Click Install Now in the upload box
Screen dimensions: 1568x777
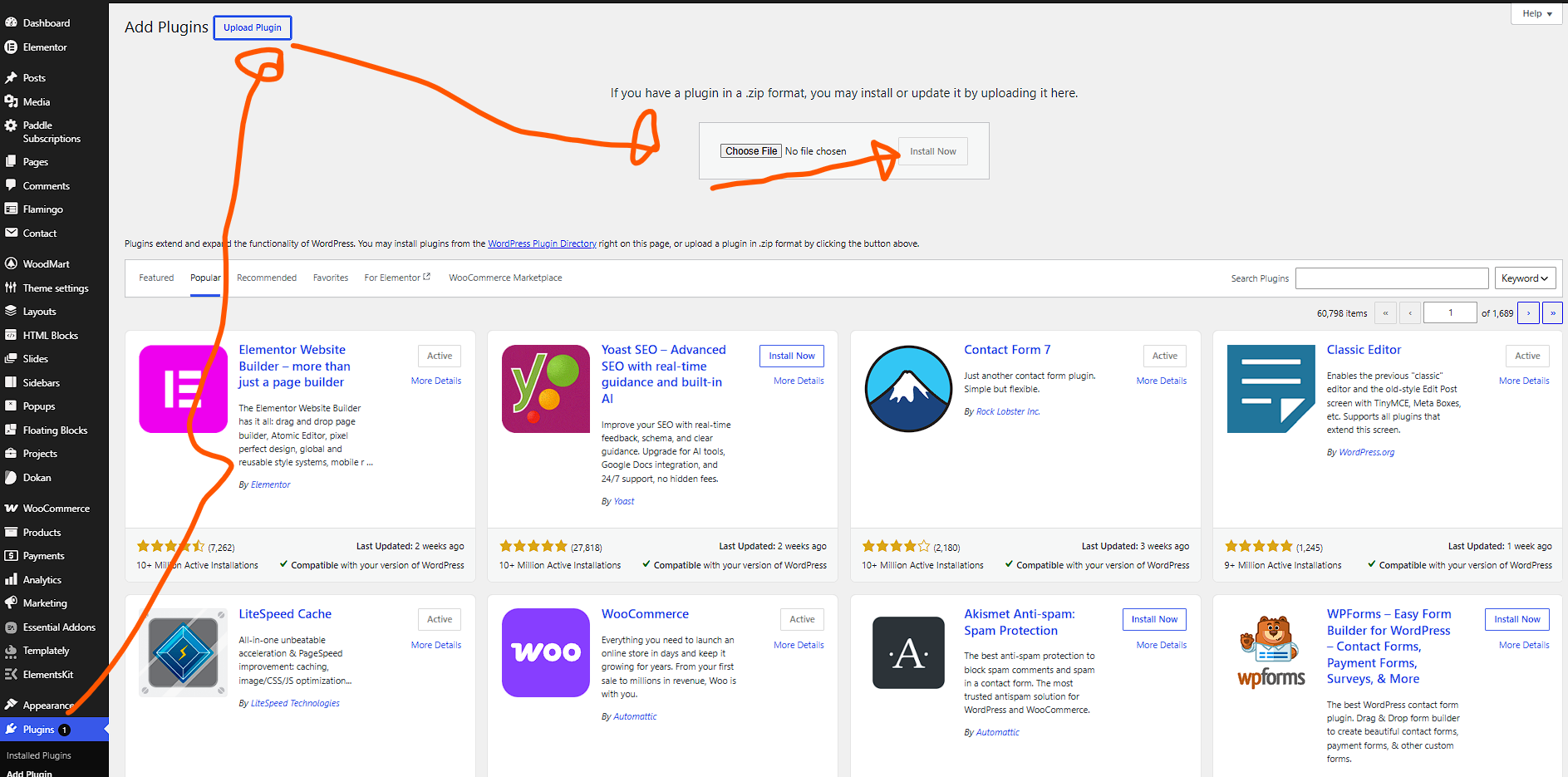click(x=933, y=151)
